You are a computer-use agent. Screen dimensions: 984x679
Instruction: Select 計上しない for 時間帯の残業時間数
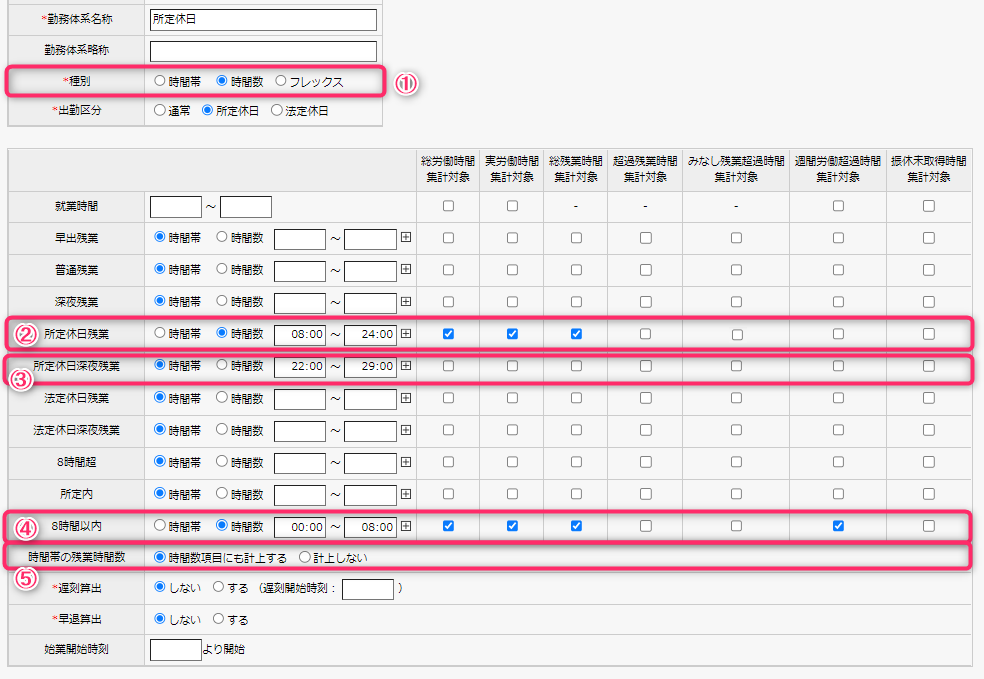305,557
